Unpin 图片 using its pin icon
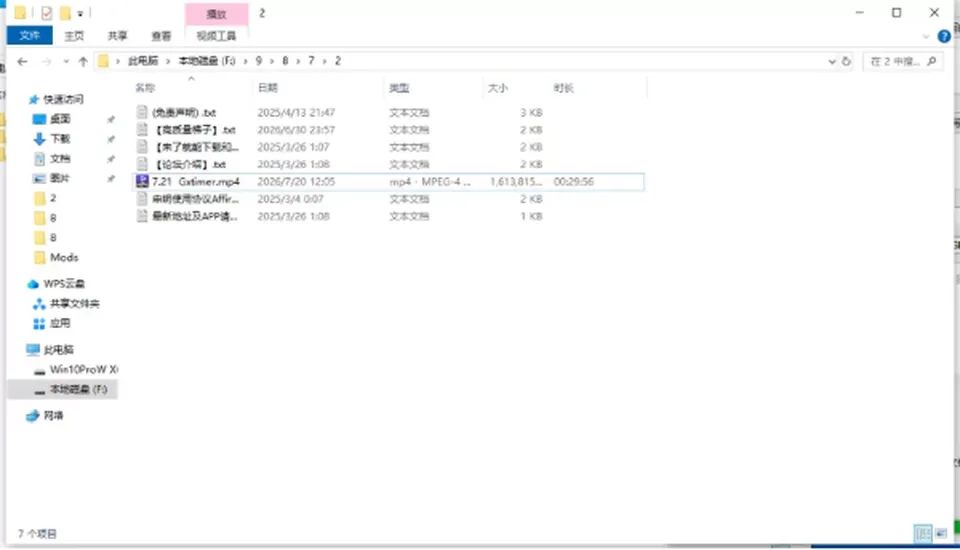 coord(111,179)
